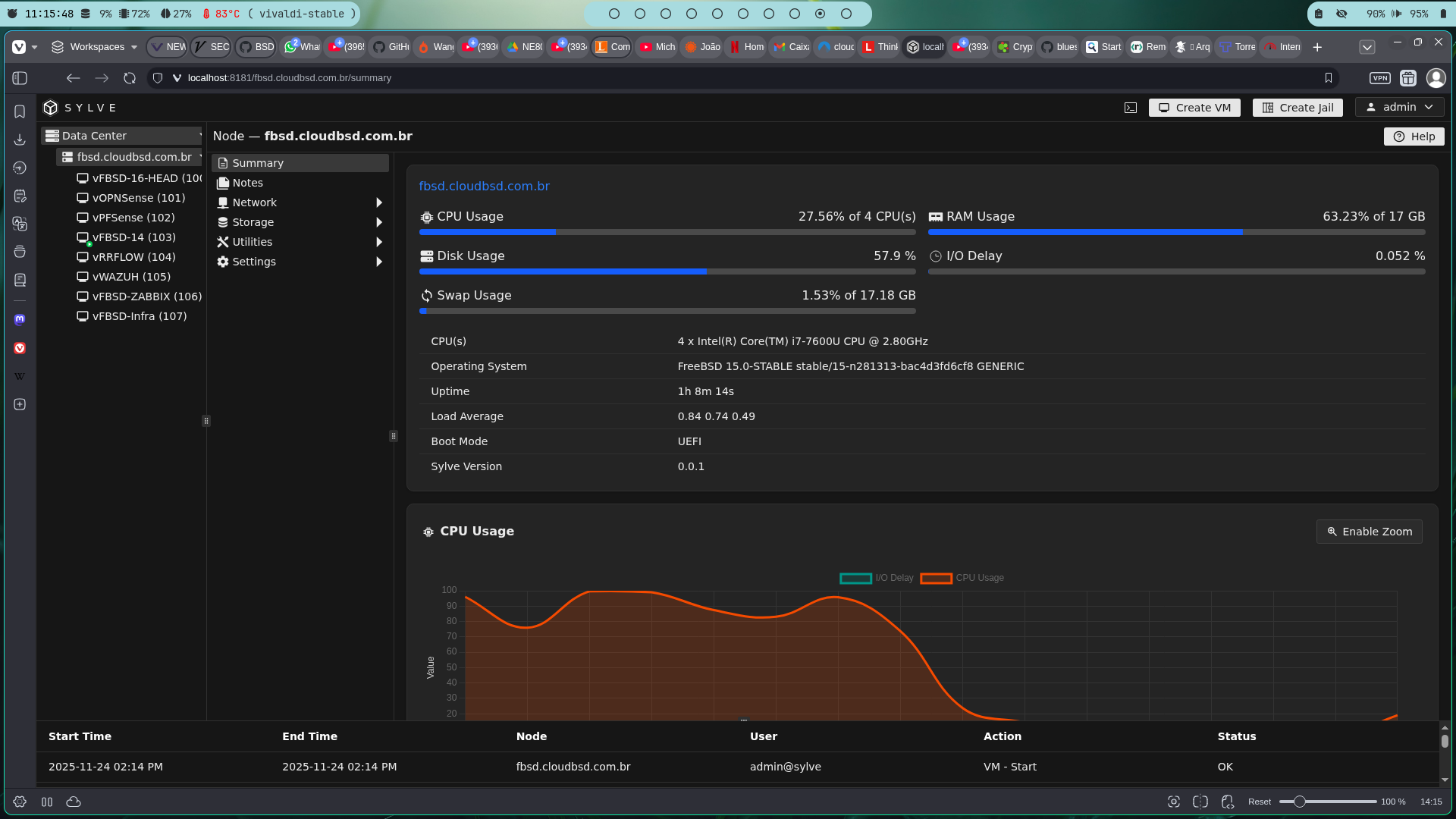The width and height of the screenshot is (1456, 819).
Task: Open a new browser tab
Action: click(1317, 47)
